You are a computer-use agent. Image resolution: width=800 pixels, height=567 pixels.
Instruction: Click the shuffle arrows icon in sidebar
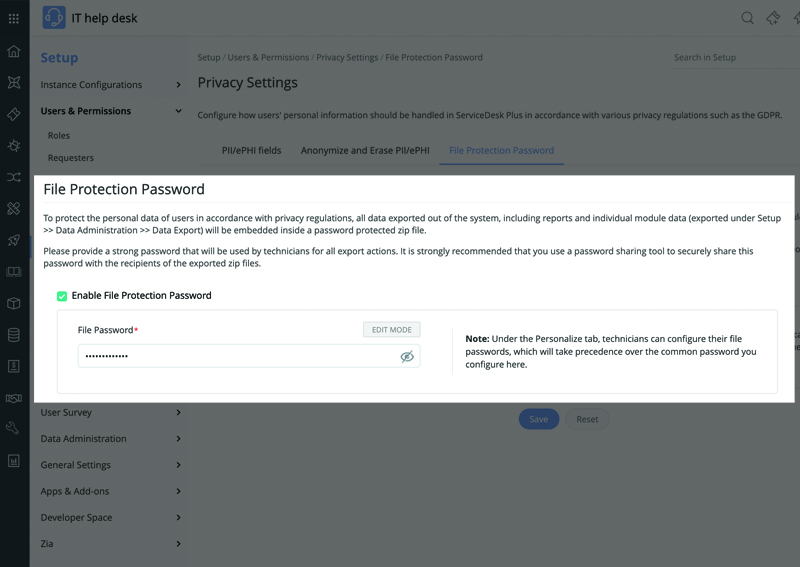coord(13,178)
